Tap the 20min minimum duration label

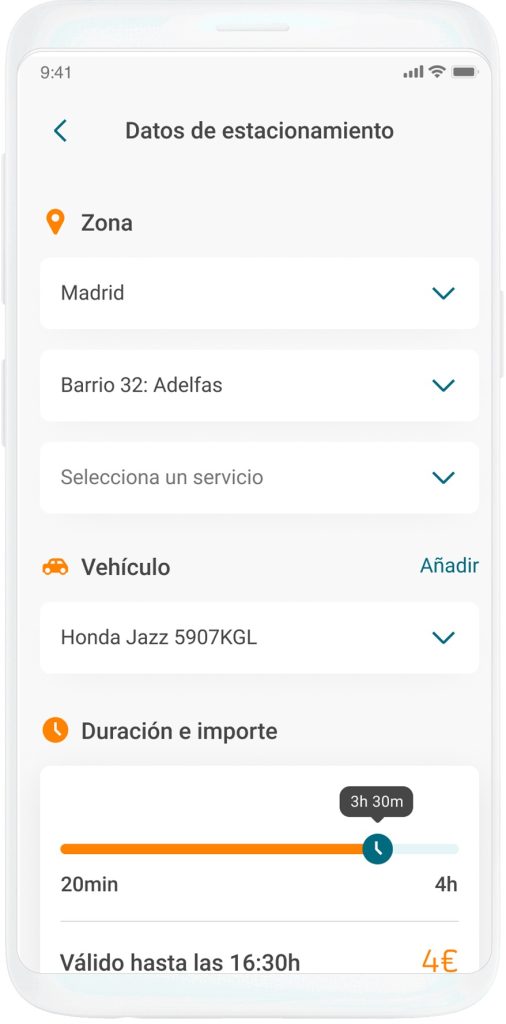[89, 884]
